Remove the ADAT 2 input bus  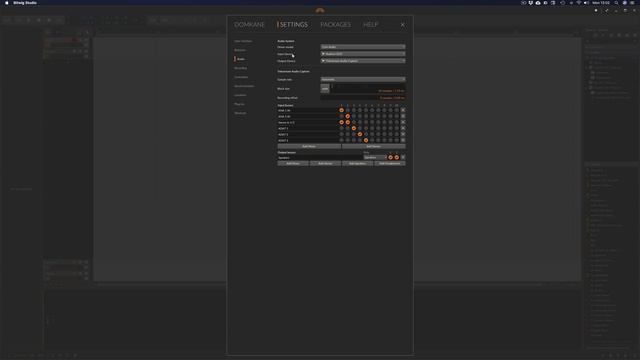403,134
